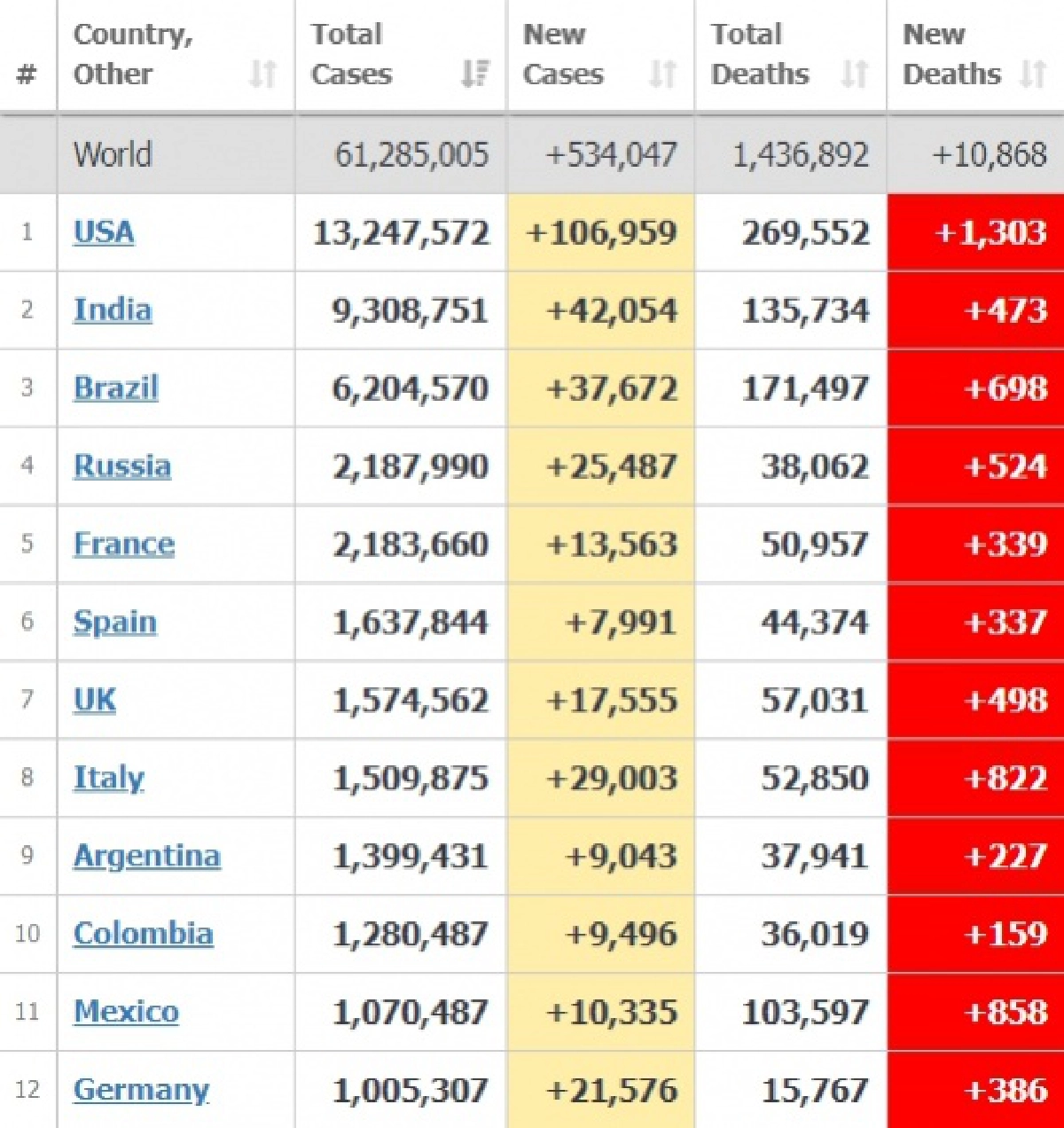Sort by Country, Other column arrows icon

click(262, 74)
